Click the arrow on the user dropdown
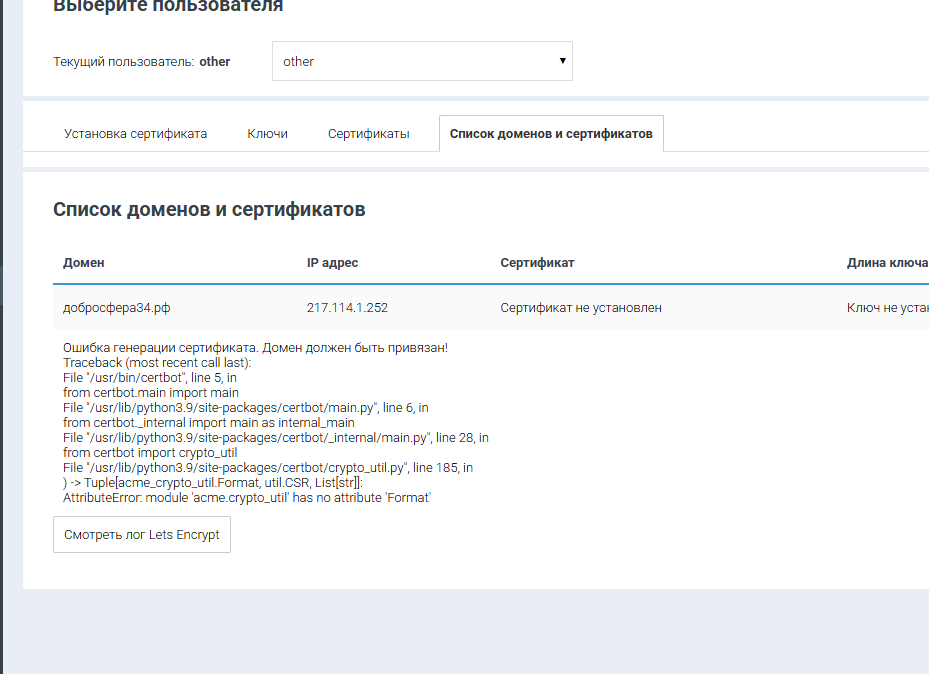 coord(563,61)
